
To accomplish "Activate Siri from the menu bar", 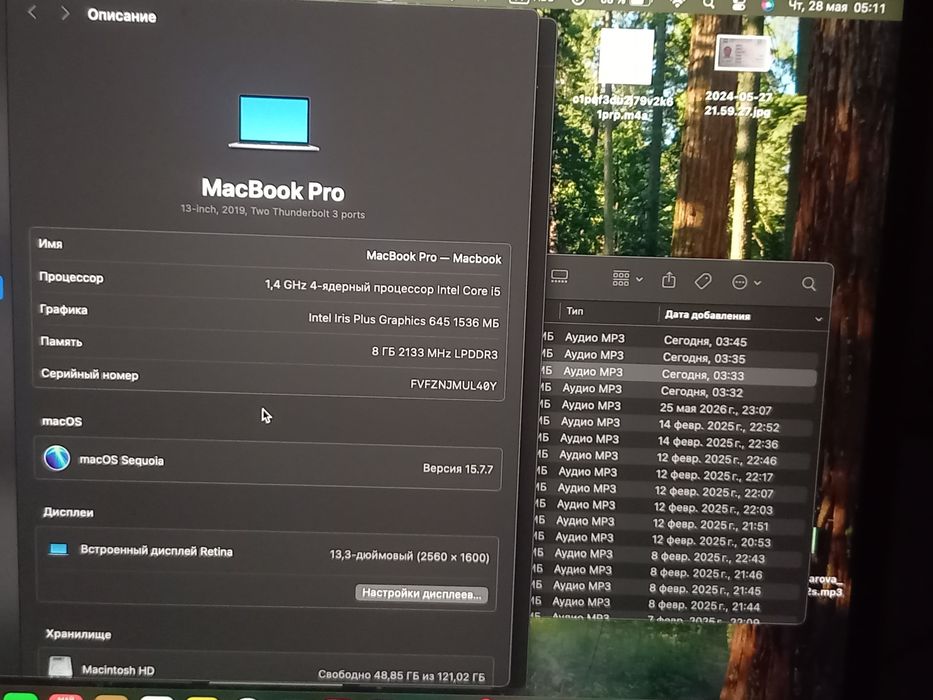I will 768,5.
